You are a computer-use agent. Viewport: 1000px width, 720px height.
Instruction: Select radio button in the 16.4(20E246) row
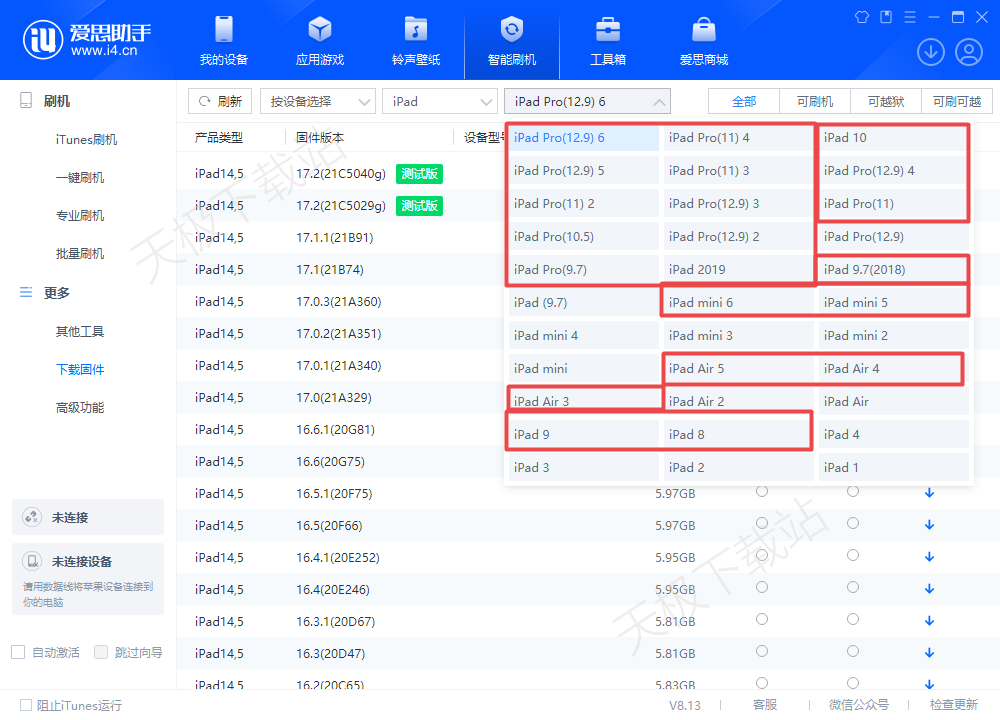(762, 588)
